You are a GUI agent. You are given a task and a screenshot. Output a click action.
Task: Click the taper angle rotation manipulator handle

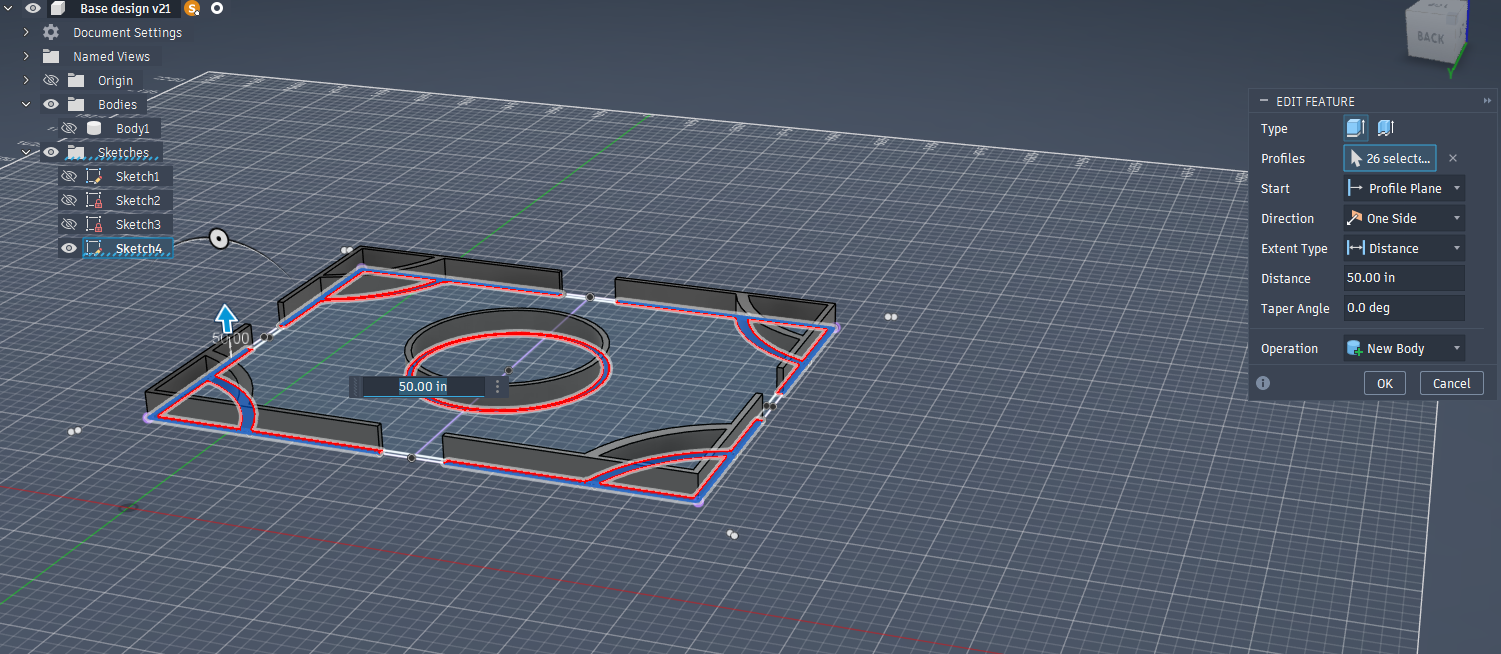tap(218, 239)
